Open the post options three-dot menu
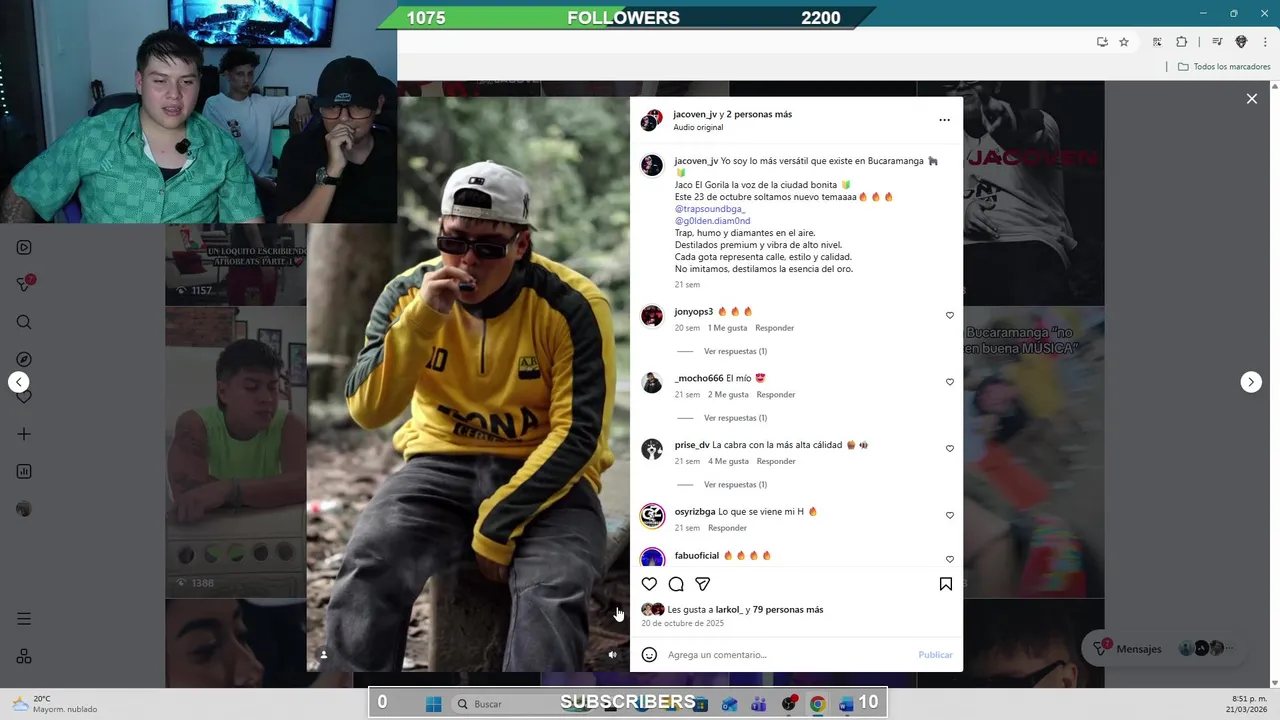Screen dimensions: 1280x720 coord(944,120)
